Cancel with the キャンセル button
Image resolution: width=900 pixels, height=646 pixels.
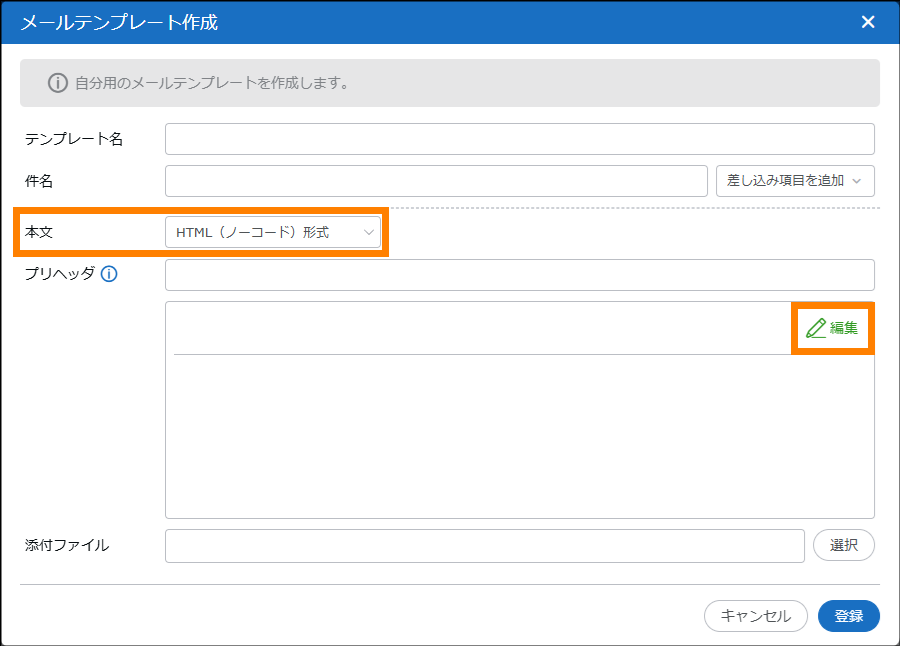[755, 616]
